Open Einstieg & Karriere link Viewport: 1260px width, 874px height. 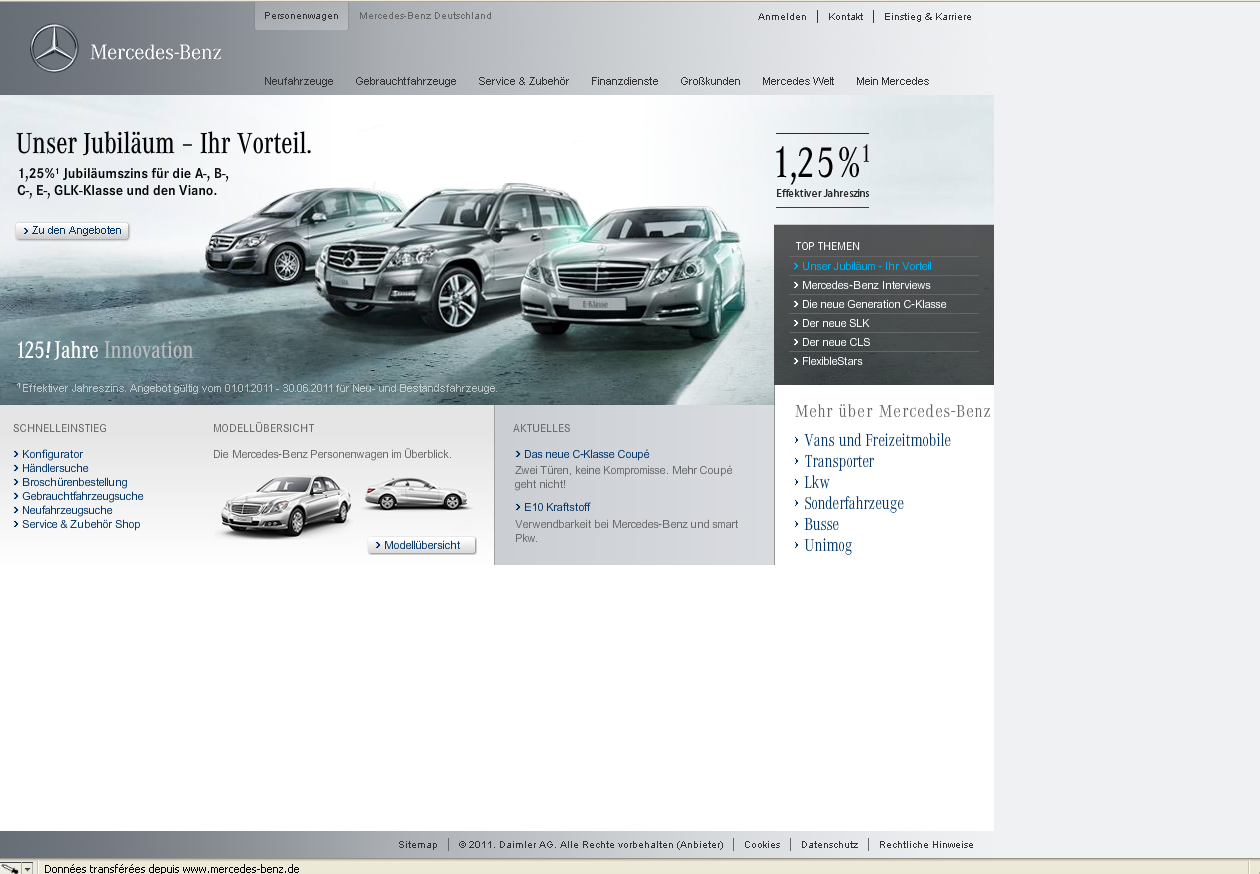point(927,17)
